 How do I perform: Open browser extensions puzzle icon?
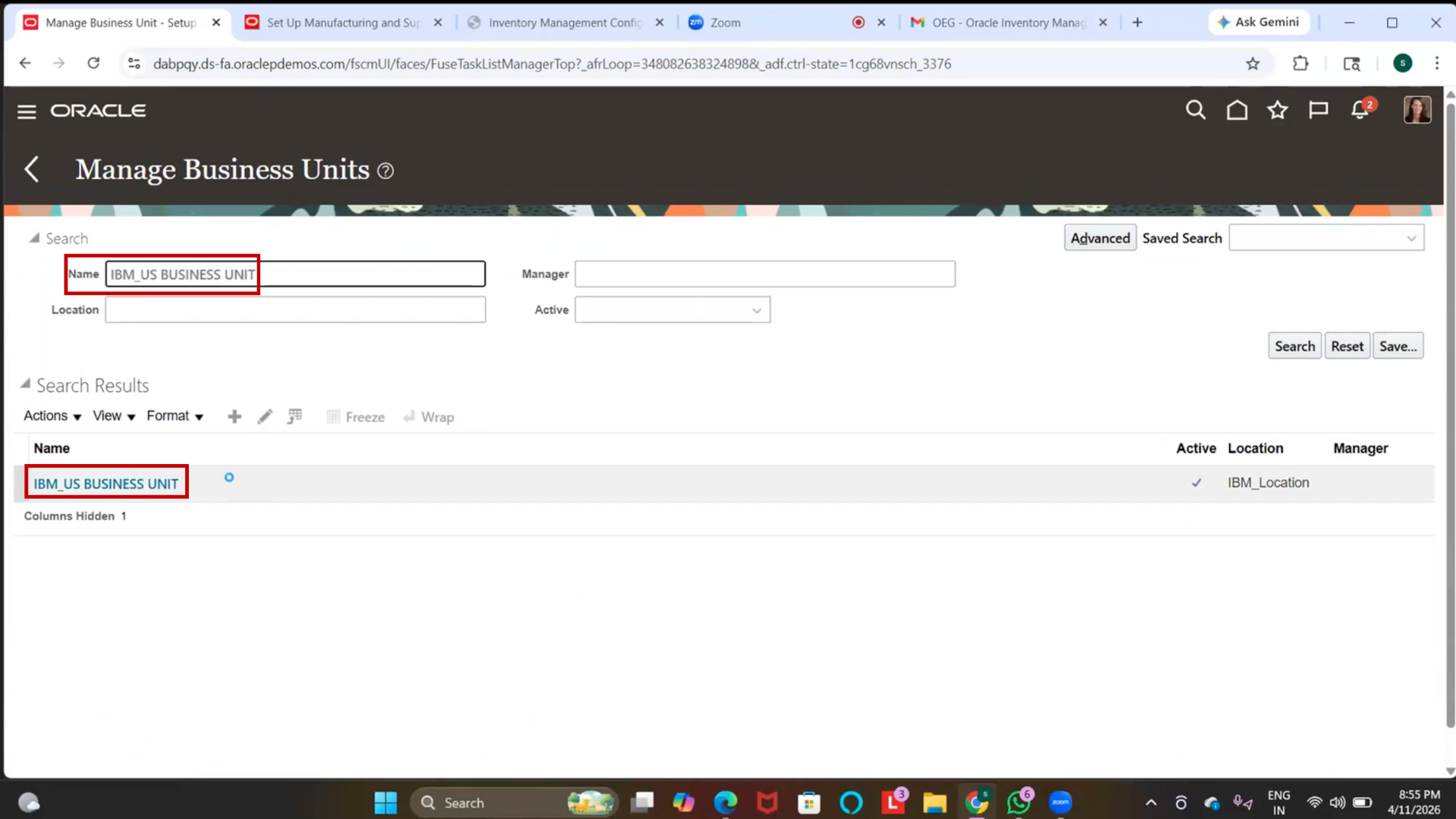click(1301, 64)
